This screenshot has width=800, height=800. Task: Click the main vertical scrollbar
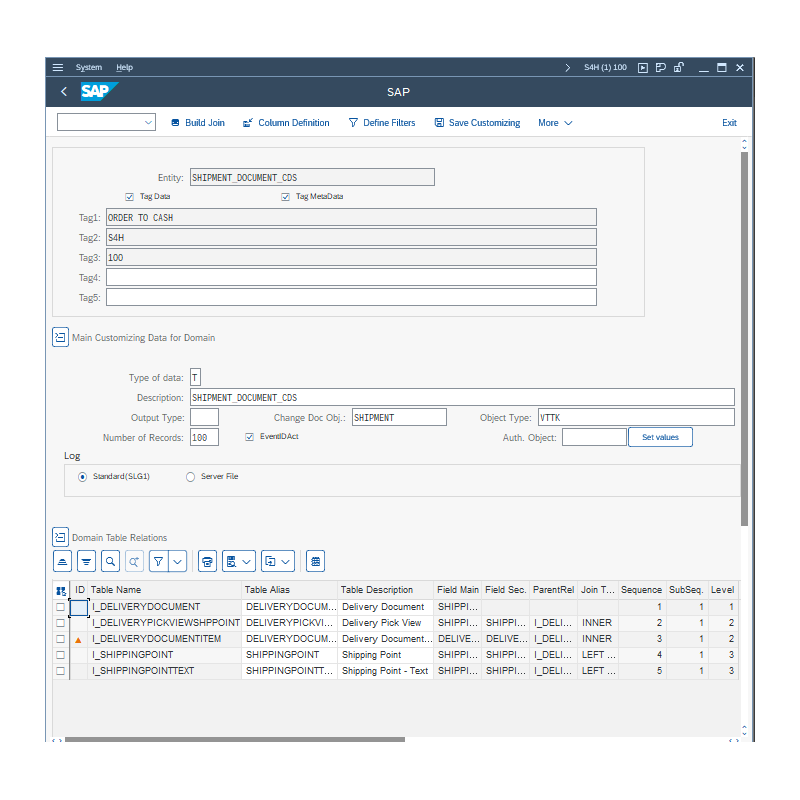[744, 339]
